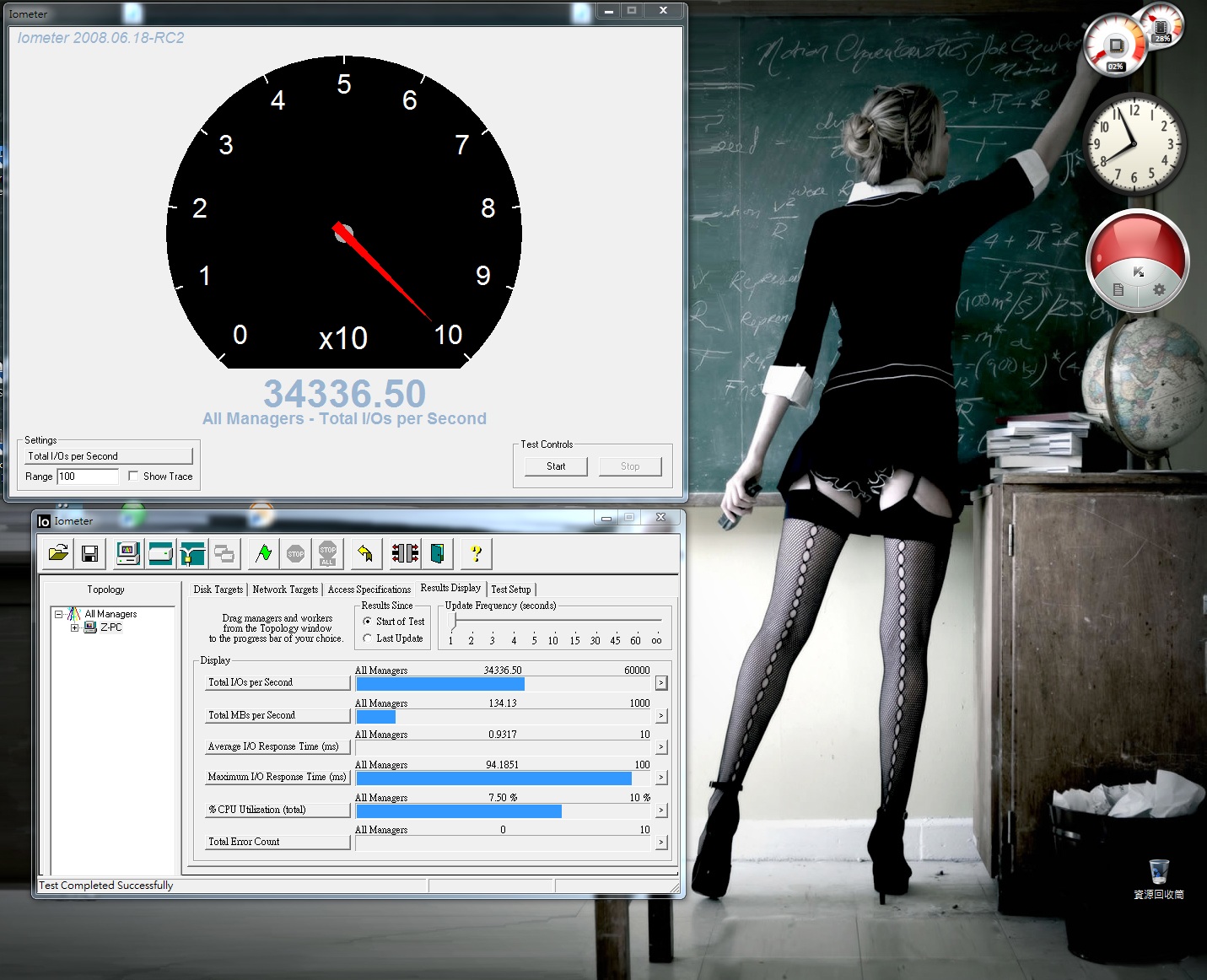
Task: Click the Save results floppy disk icon
Action: [89, 553]
